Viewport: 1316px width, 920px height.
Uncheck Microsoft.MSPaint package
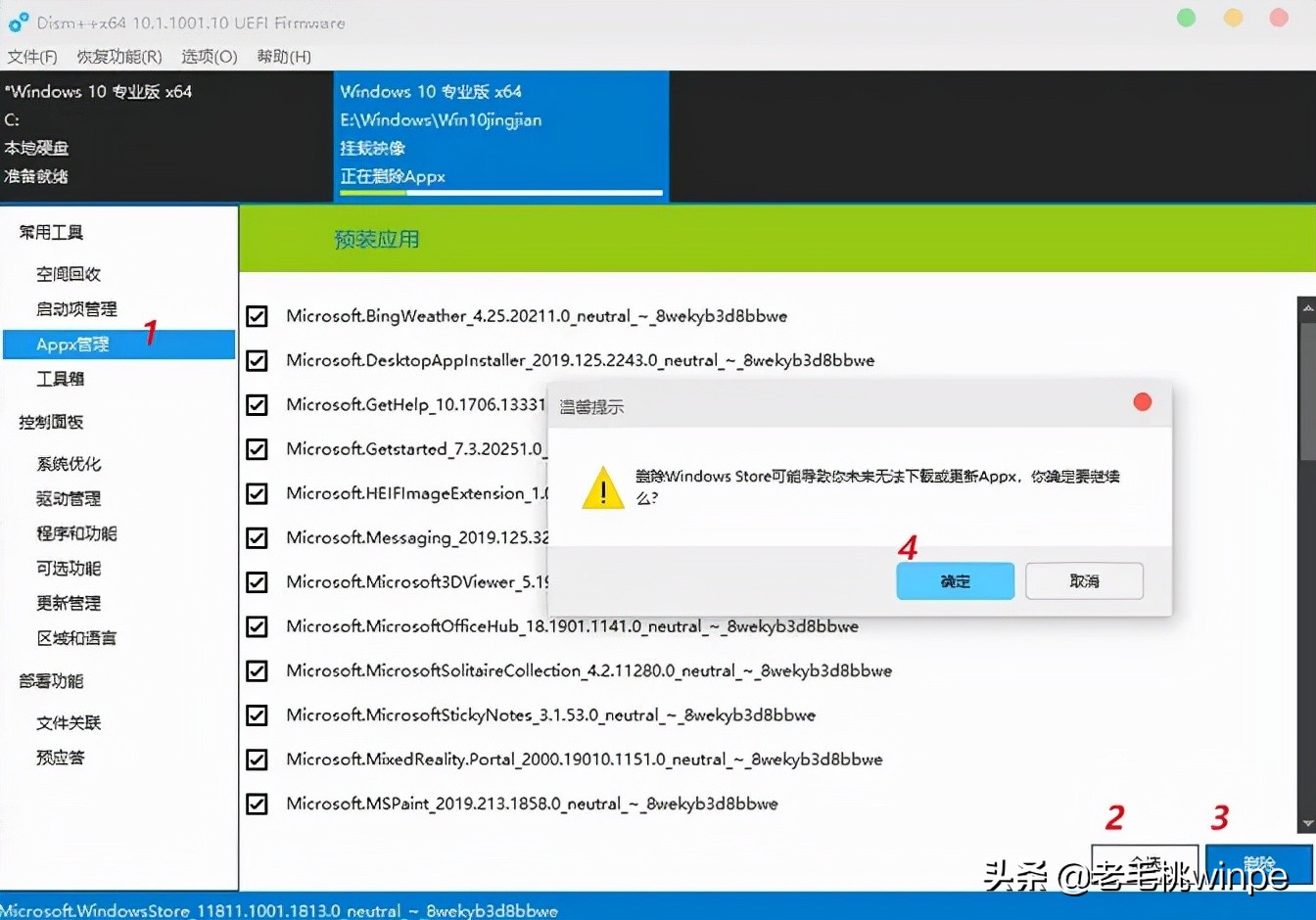[257, 804]
